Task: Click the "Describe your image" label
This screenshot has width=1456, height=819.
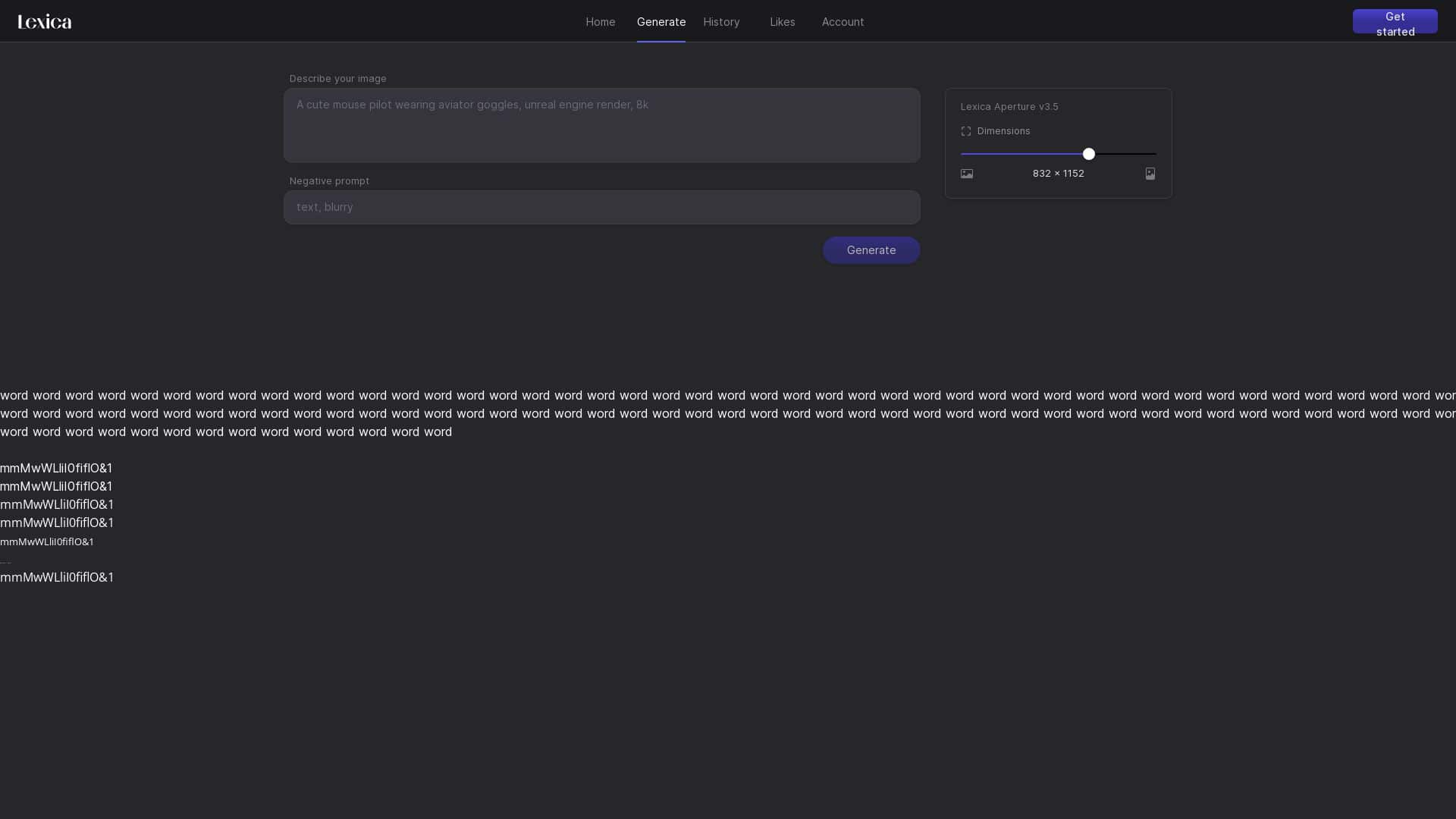Action: pyautogui.click(x=337, y=79)
